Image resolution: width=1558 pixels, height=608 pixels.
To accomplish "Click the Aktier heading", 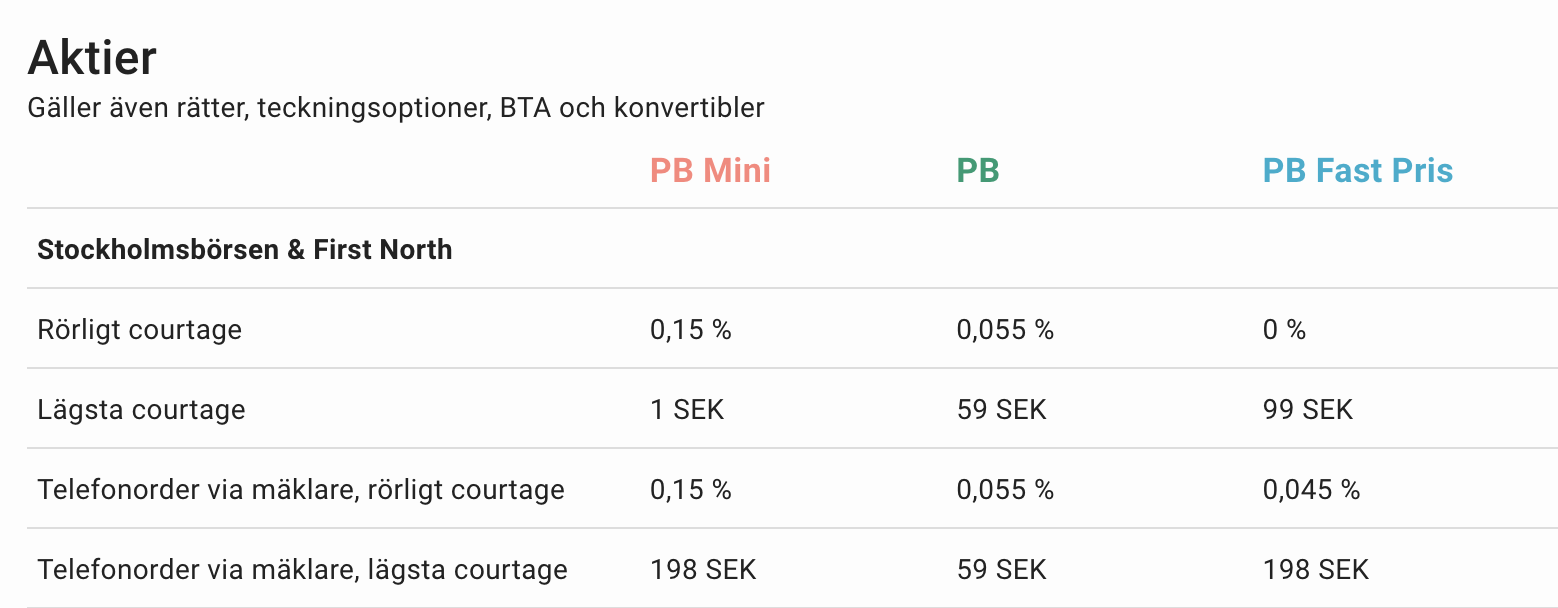I will [92, 58].
